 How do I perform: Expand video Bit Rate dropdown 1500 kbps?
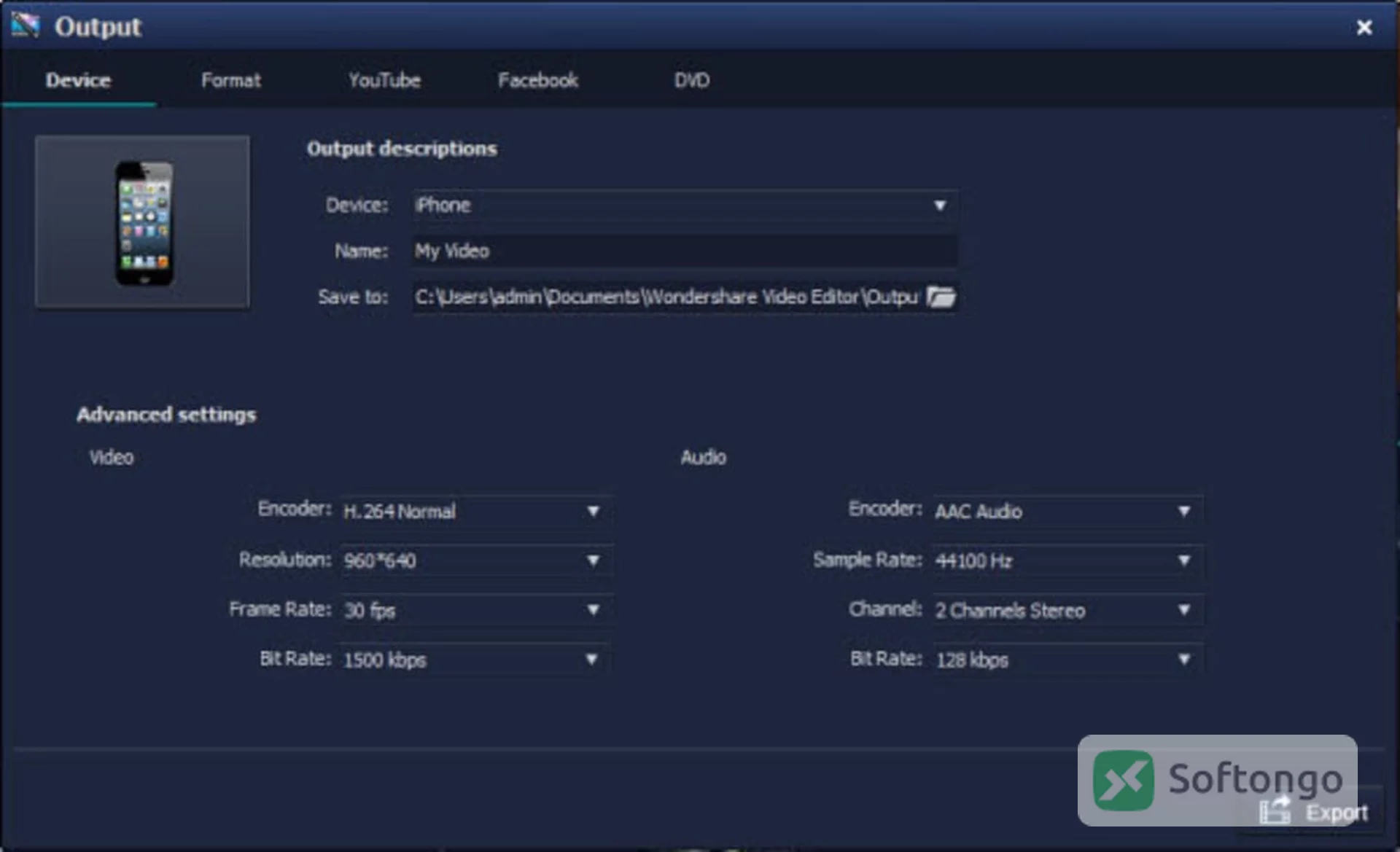[x=476, y=660]
